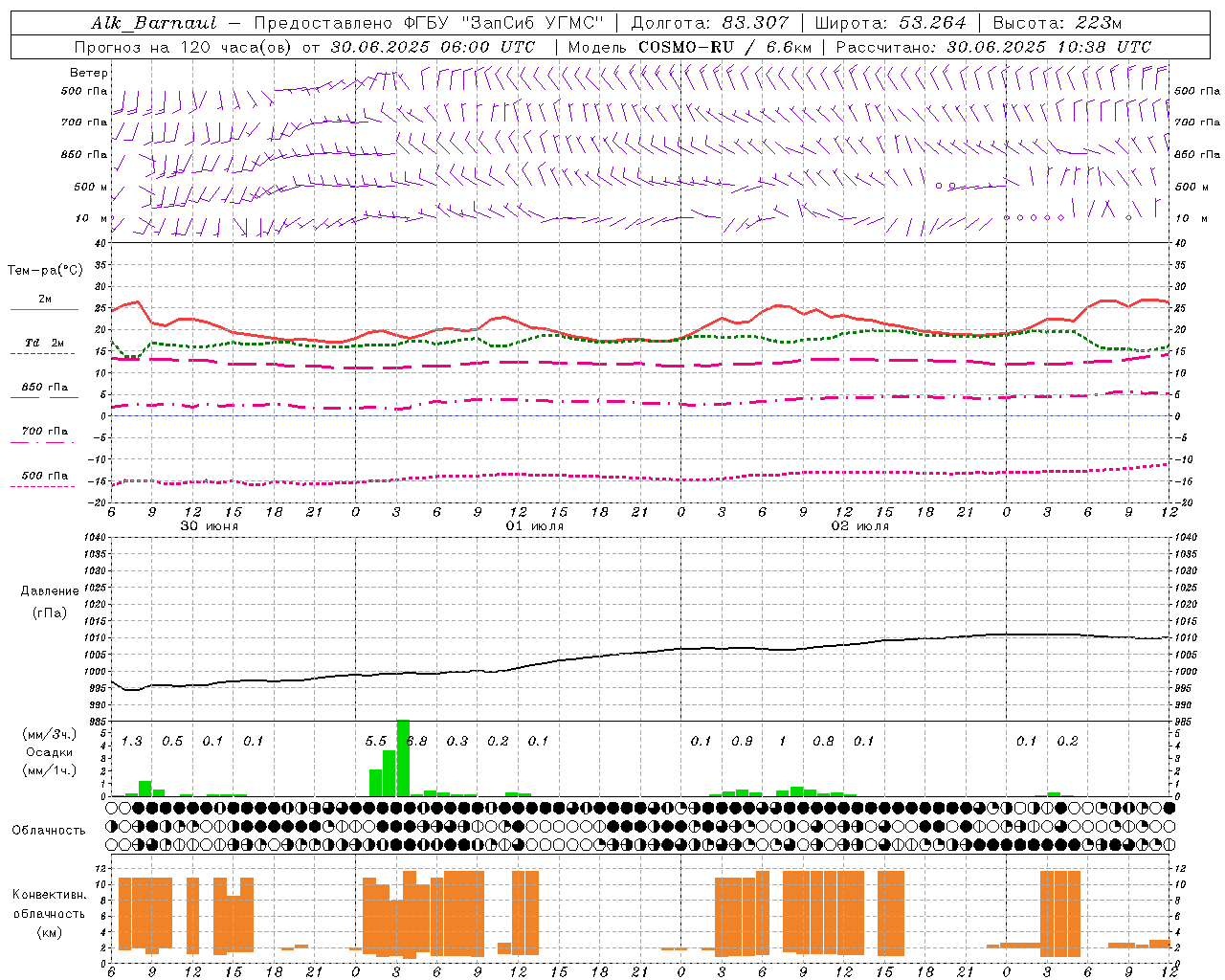Click the '01 июля' date label
Viewport: 1225px width, 980px height.
pyautogui.click(x=535, y=526)
